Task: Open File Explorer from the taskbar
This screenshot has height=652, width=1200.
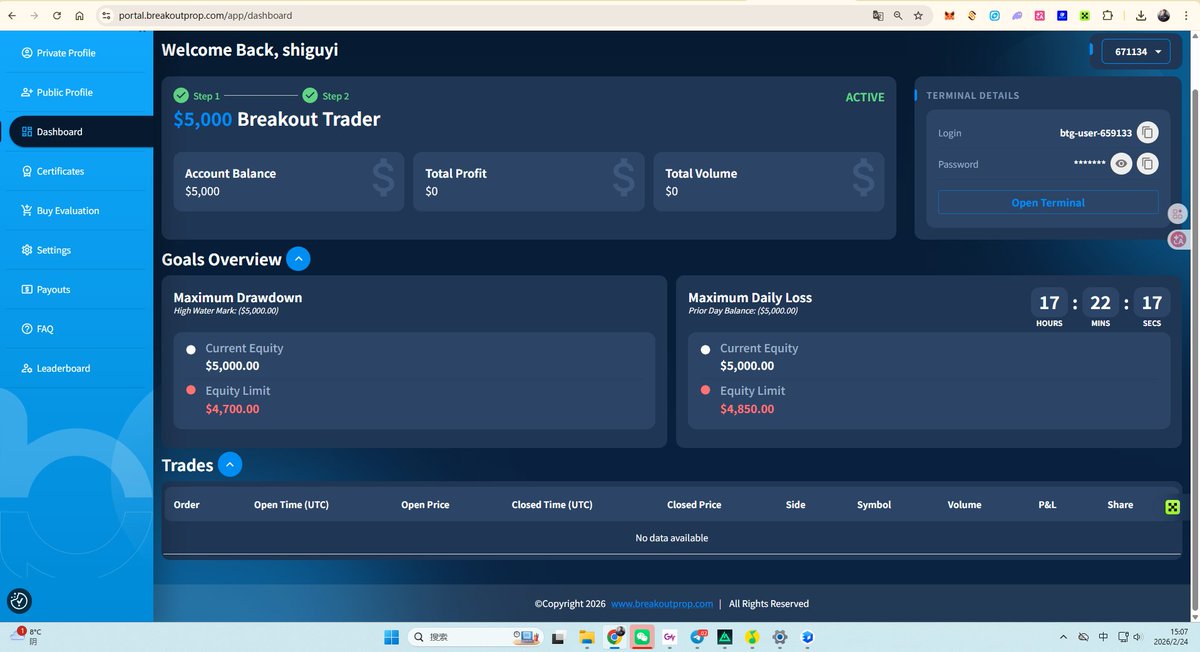Action: coord(587,637)
